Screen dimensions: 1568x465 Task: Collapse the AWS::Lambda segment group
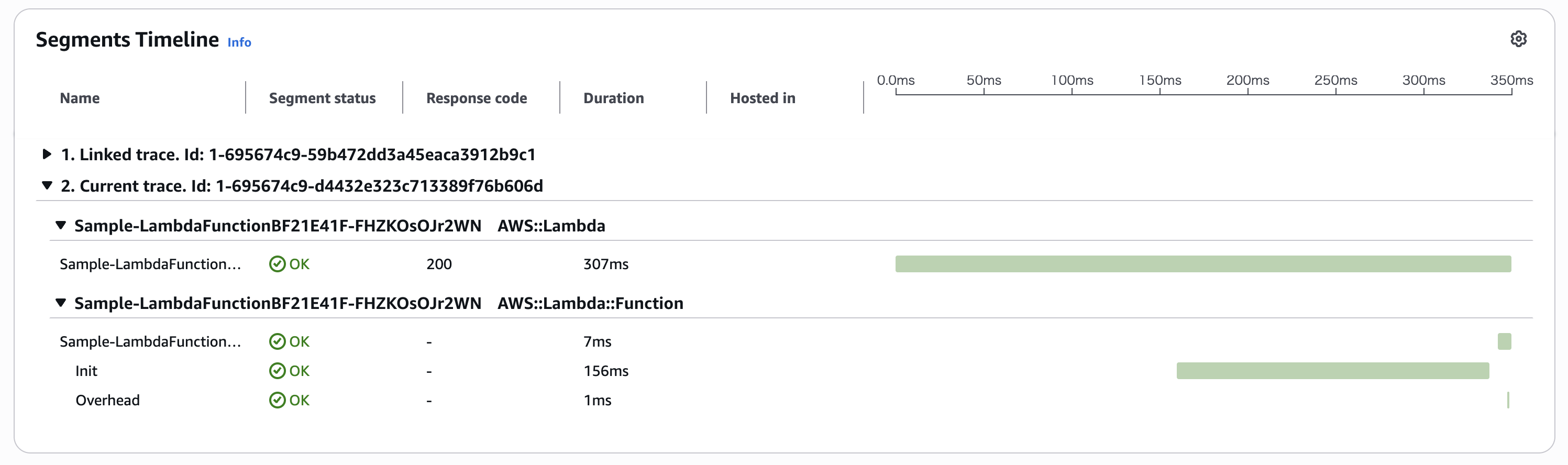(60, 225)
